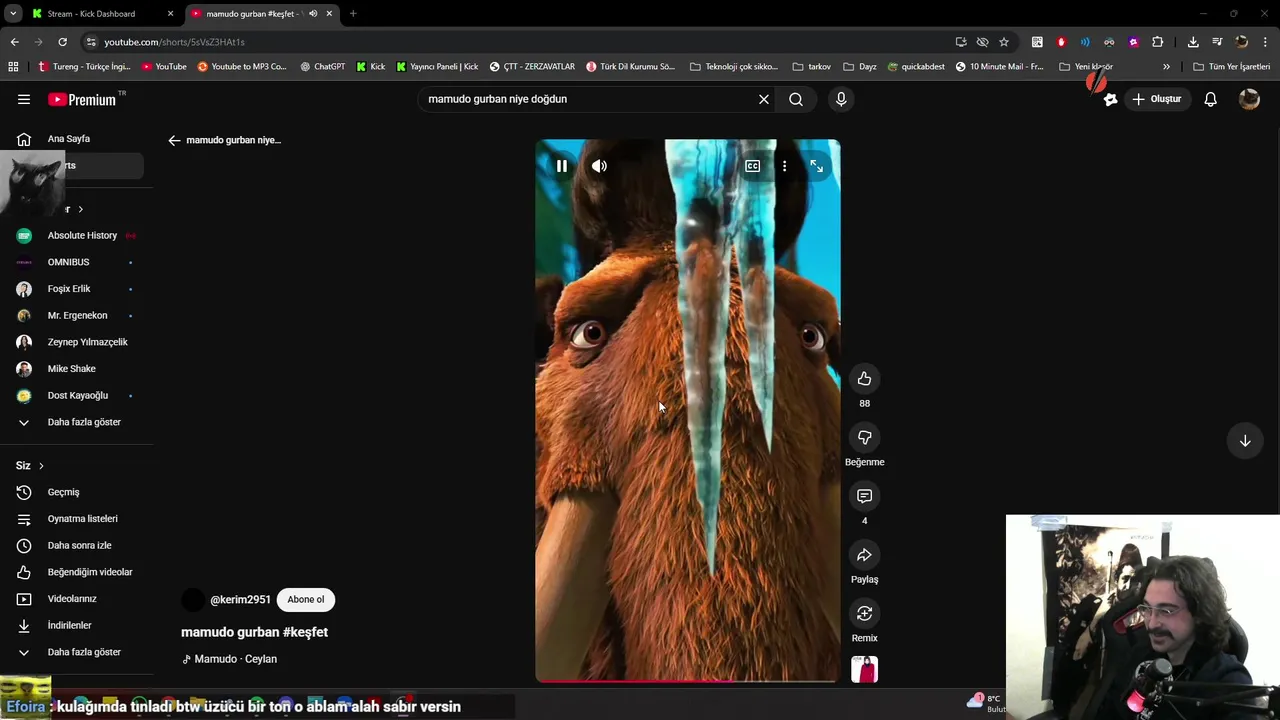Open YouTube notifications bell
This screenshot has height=720, width=1280.
[x=1210, y=99]
